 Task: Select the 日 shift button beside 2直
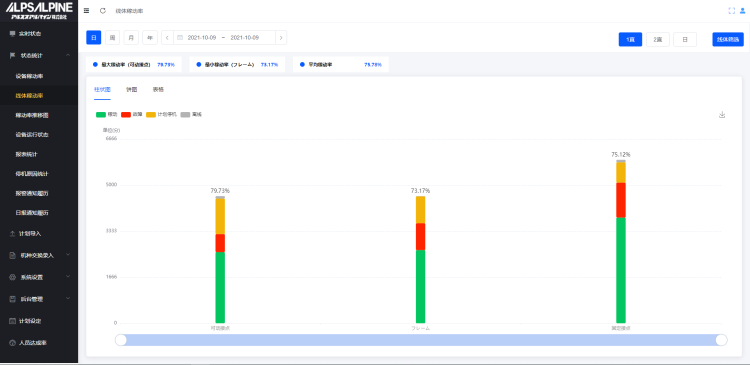pos(685,39)
